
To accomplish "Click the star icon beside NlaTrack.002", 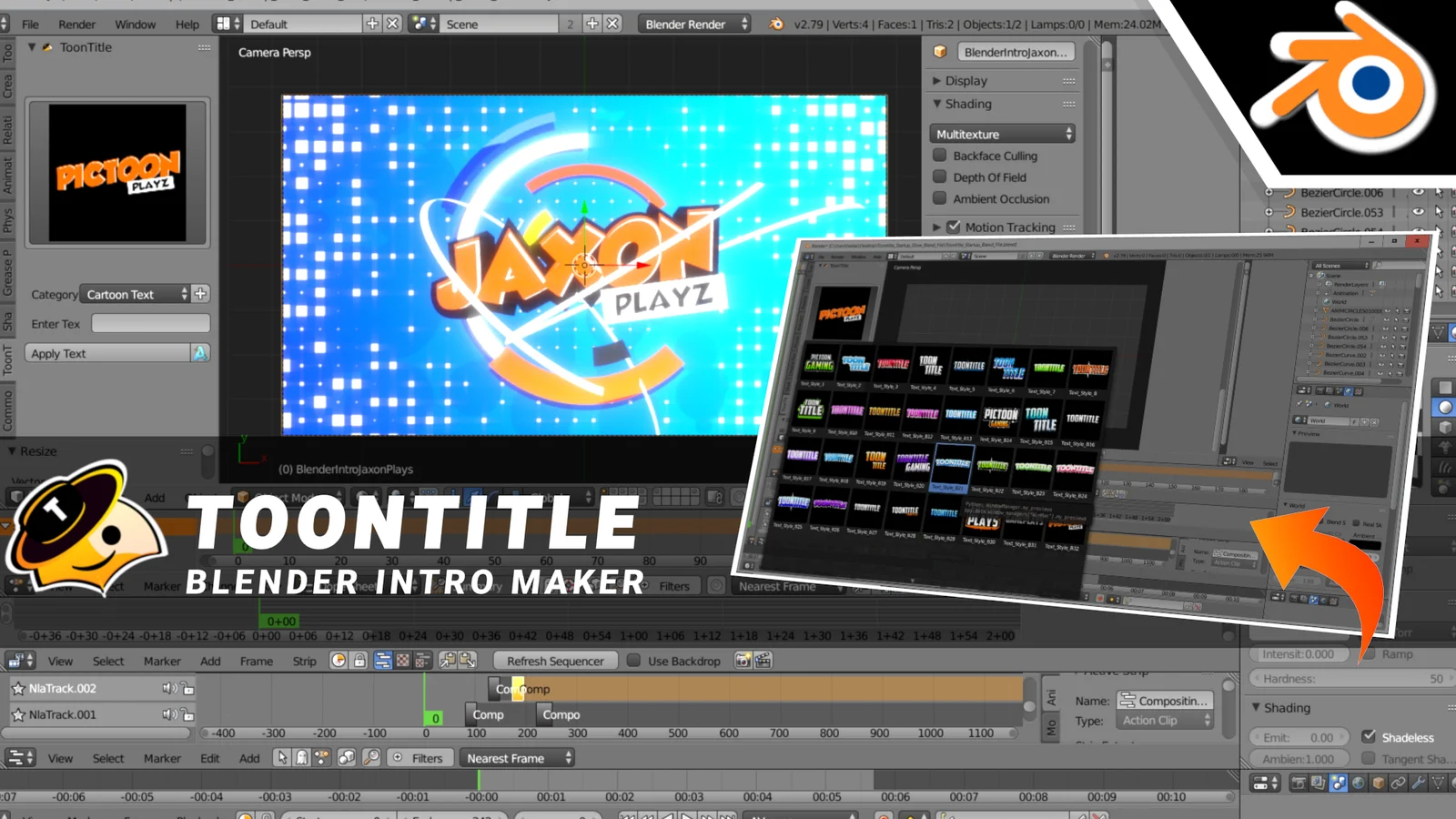I will 17,689.
